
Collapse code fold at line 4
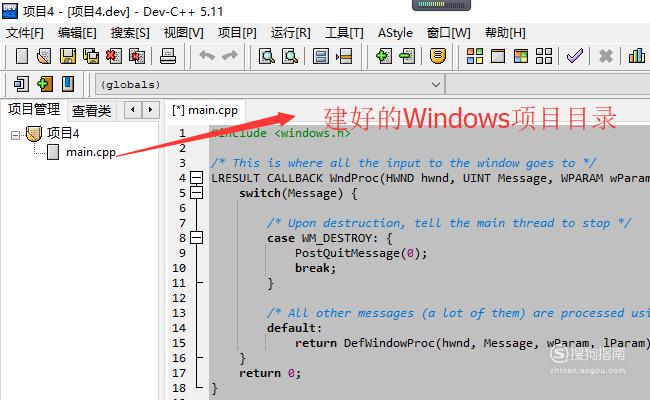tap(196, 178)
